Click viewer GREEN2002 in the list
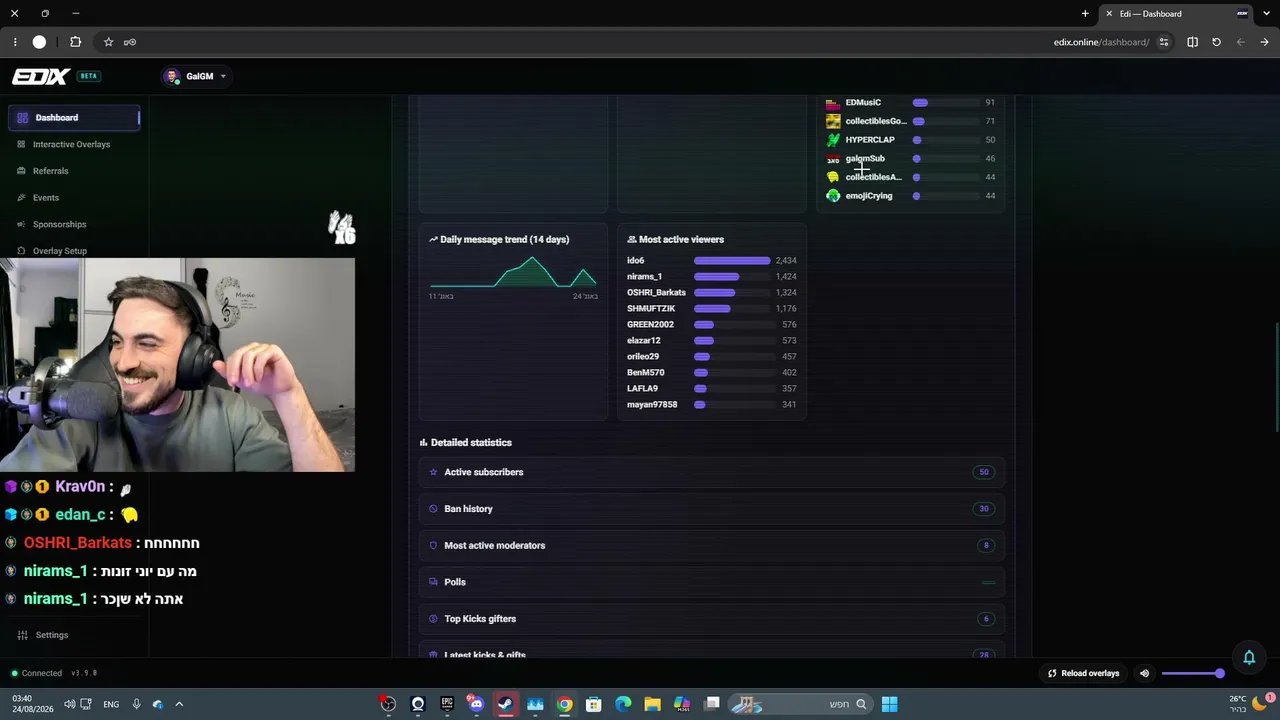 click(x=650, y=325)
